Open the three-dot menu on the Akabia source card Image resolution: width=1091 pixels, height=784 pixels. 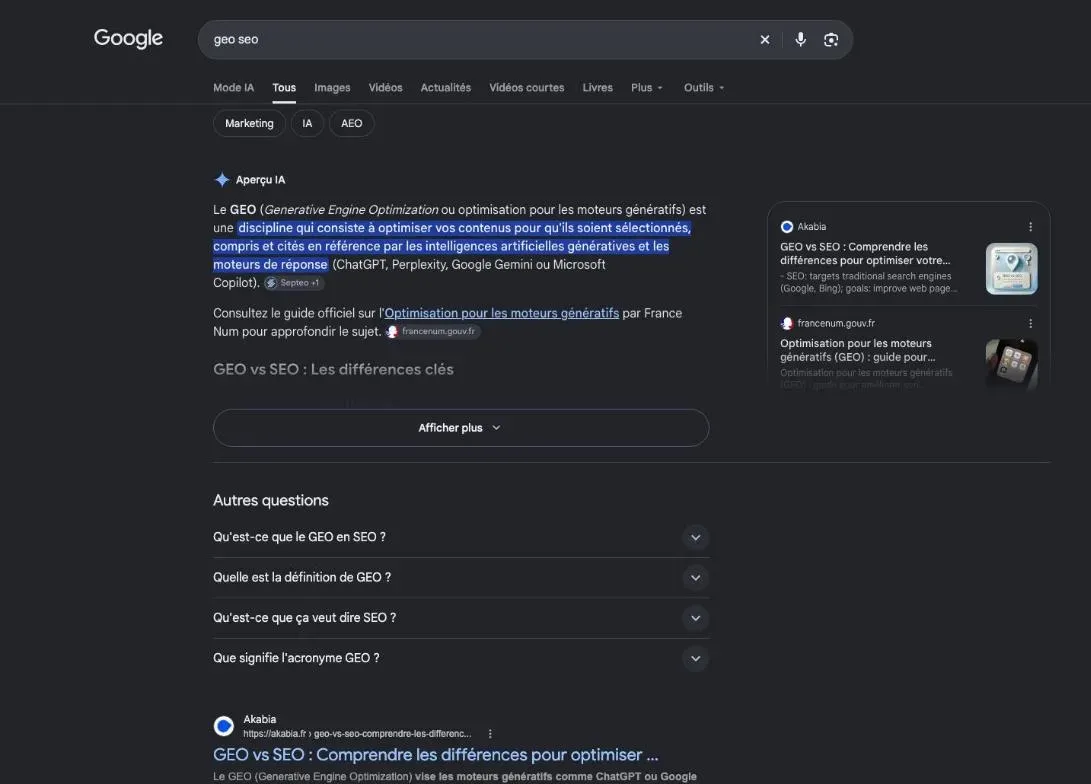[x=1030, y=227]
